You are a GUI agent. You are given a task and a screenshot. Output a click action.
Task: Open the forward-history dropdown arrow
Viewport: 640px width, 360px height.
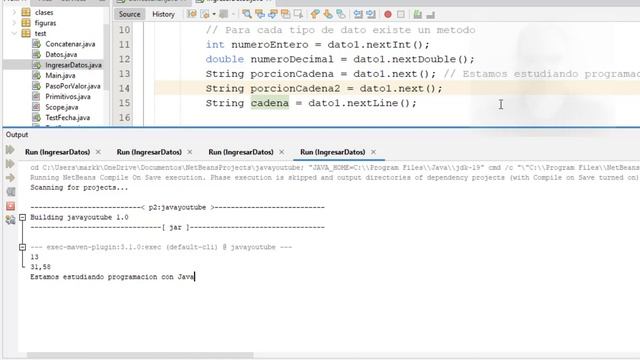[233, 14]
